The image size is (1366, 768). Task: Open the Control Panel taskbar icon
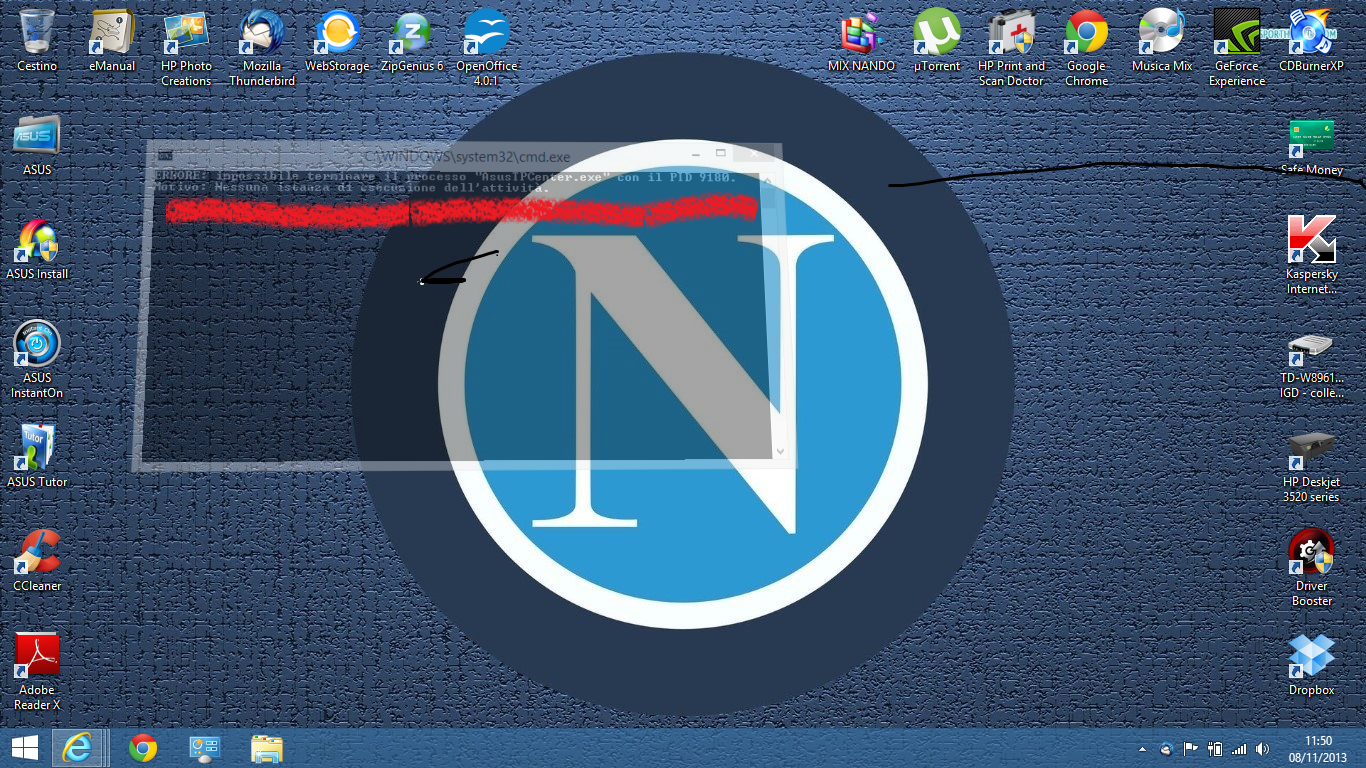pyautogui.click(x=205, y=748)
